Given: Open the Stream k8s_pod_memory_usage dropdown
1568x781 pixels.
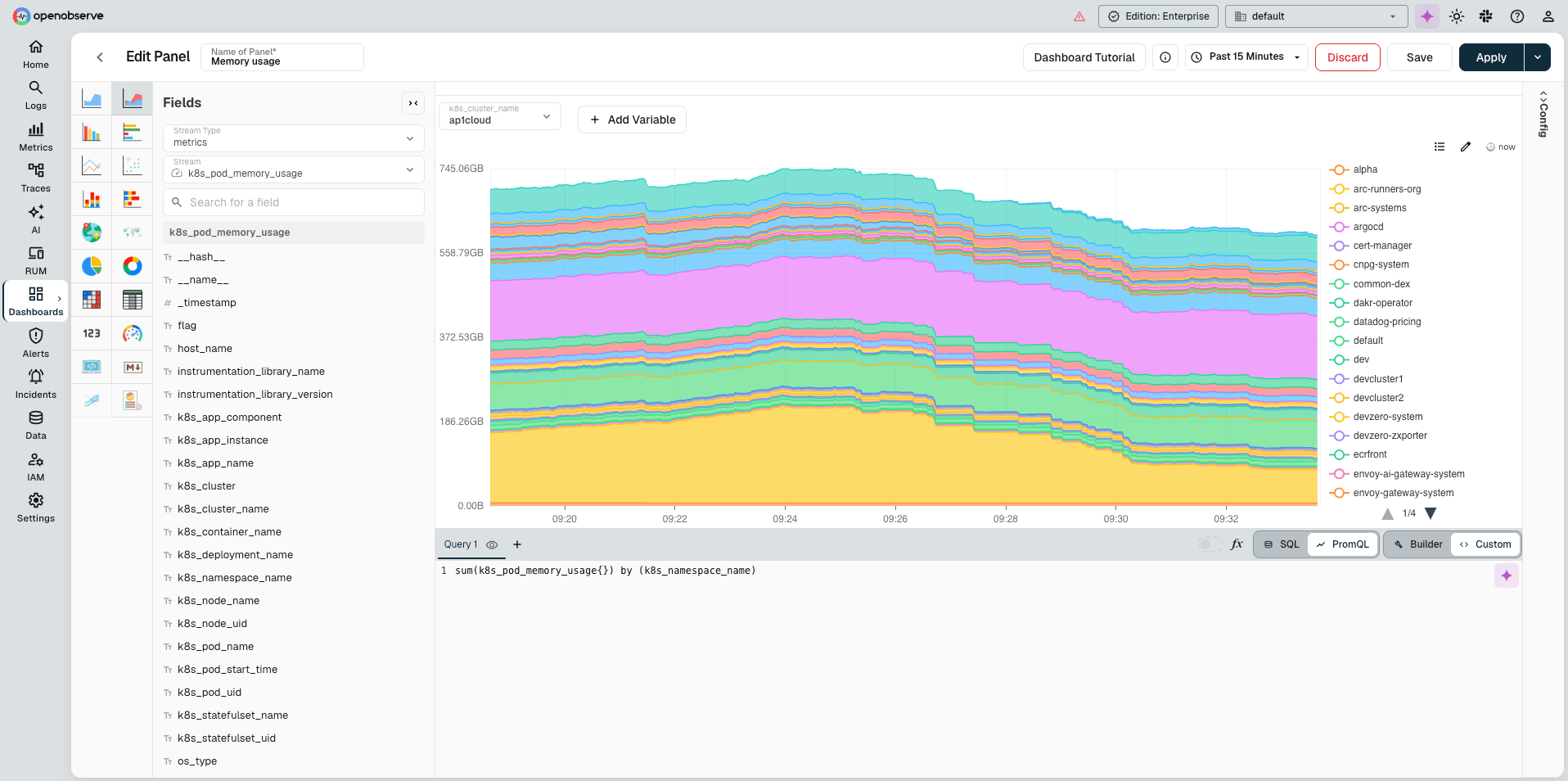Looking at the screenshot, I should click(293, 169).
